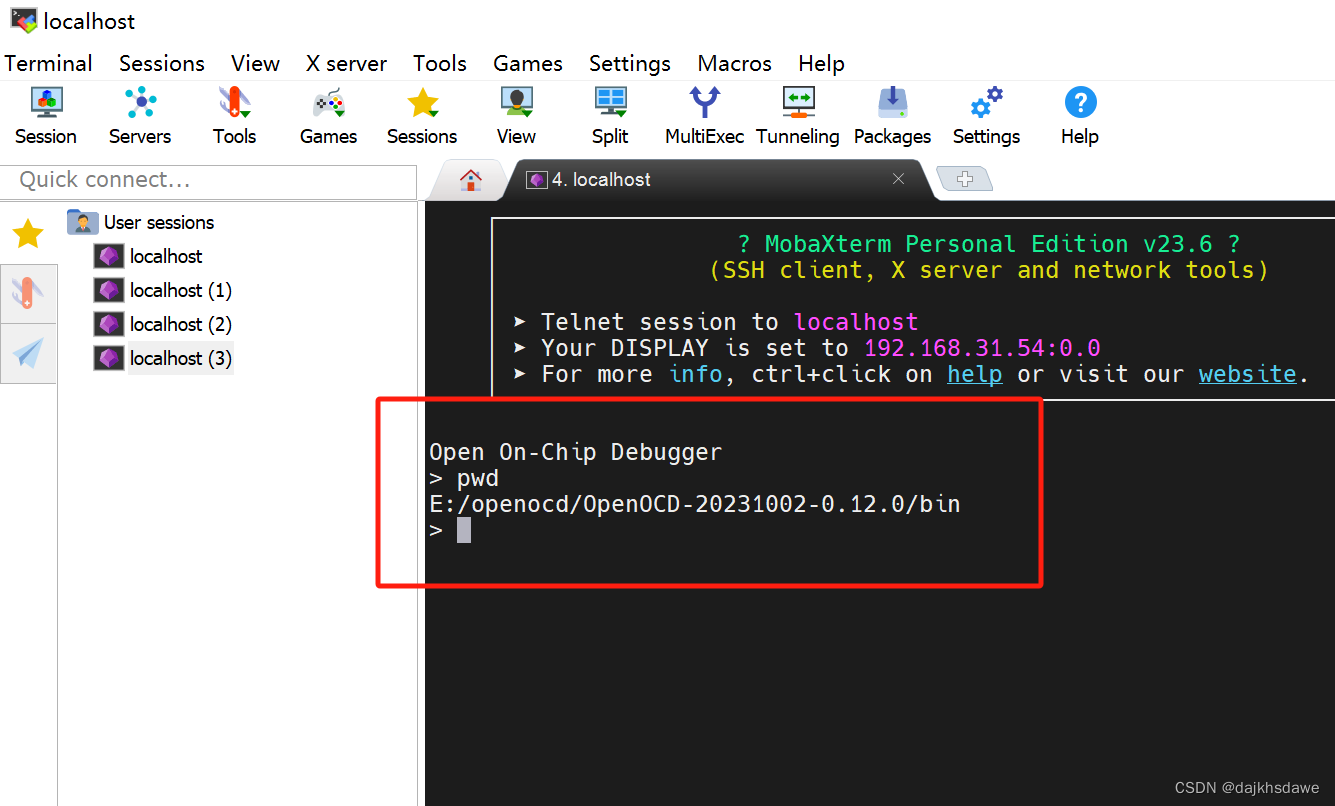Click the Sessions star toolbar icon
1335x806 pixels.
(421, 115)
